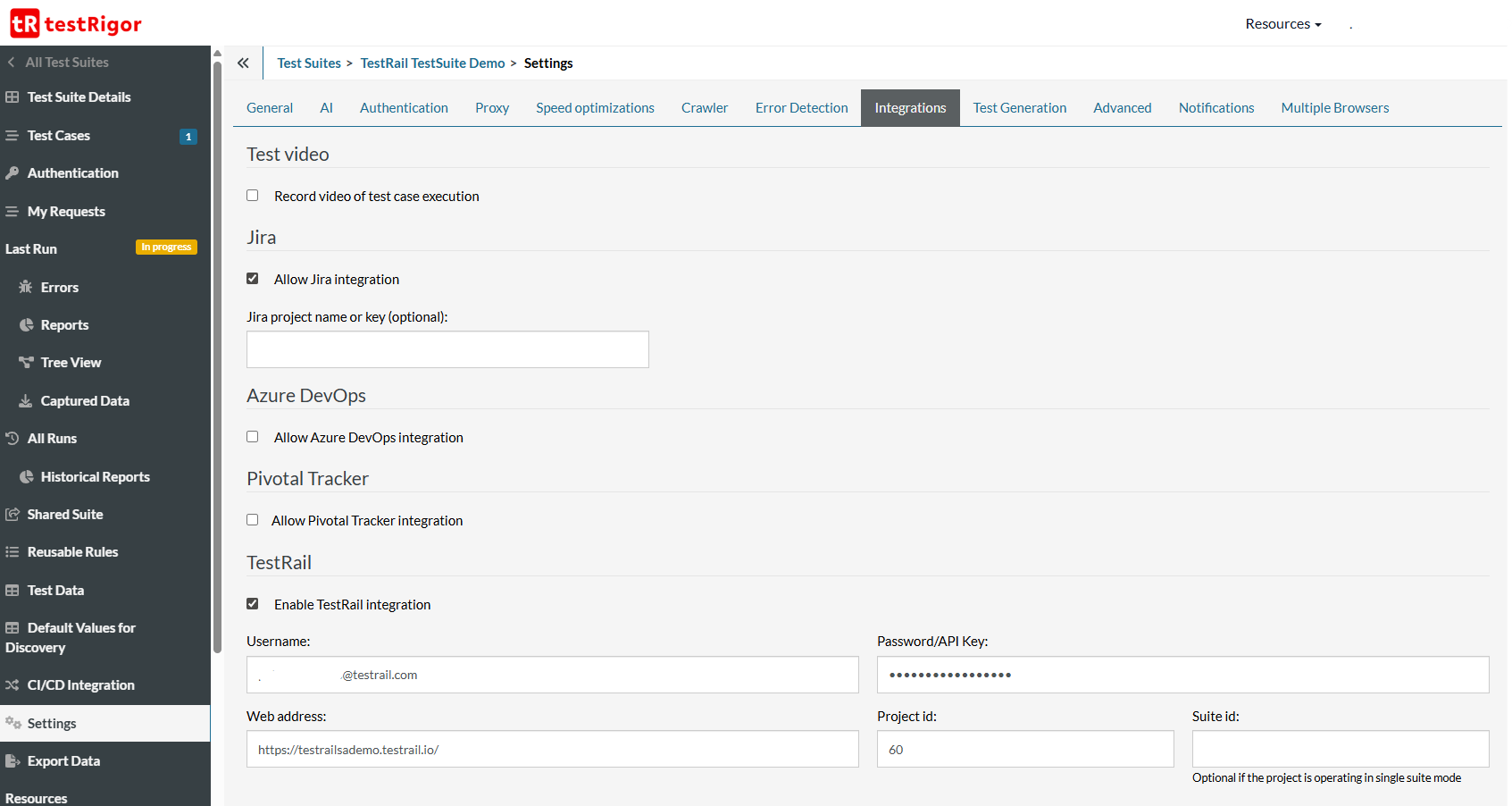The height and width of the screenshot is (806, 1512).
Task: Select the Integrations tab
Action: tap(910, 108)
